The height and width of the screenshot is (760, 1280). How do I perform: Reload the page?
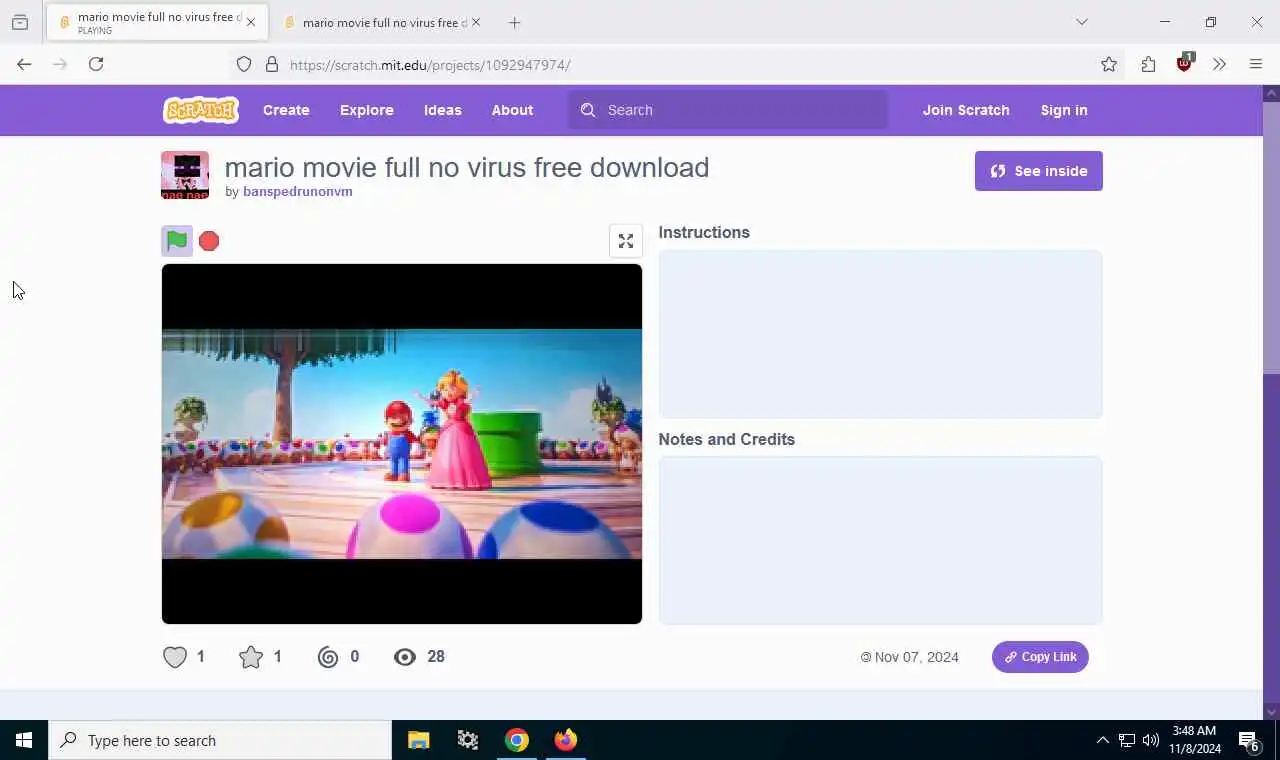pyautogui.click(x=96, y=64)
